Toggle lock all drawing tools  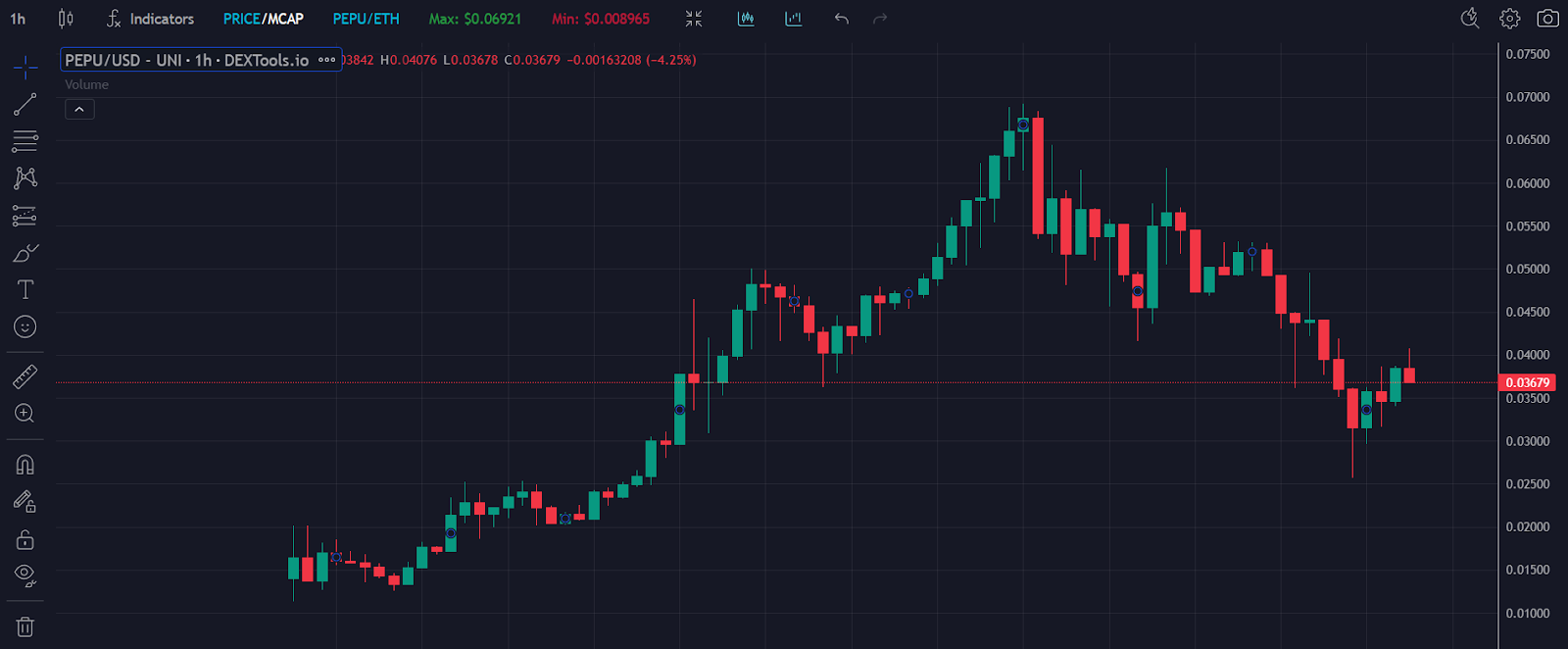pos(25,539)
